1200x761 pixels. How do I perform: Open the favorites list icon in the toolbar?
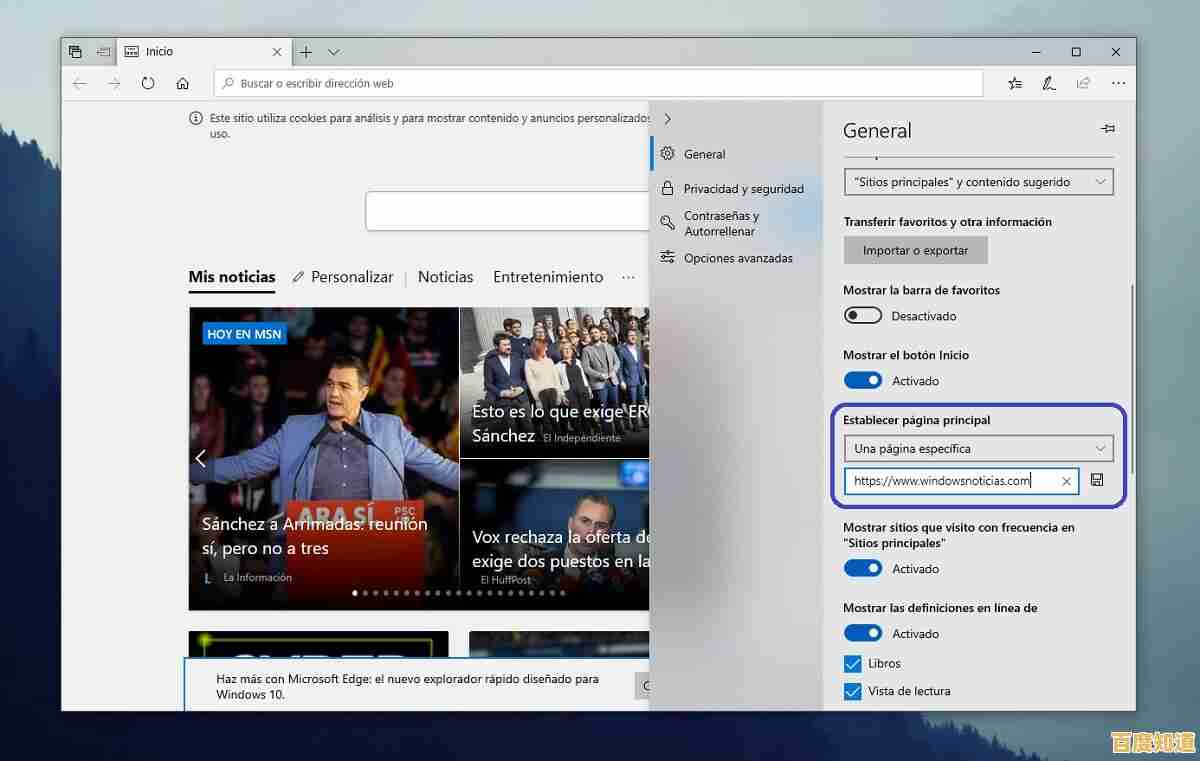point(1015,83)
